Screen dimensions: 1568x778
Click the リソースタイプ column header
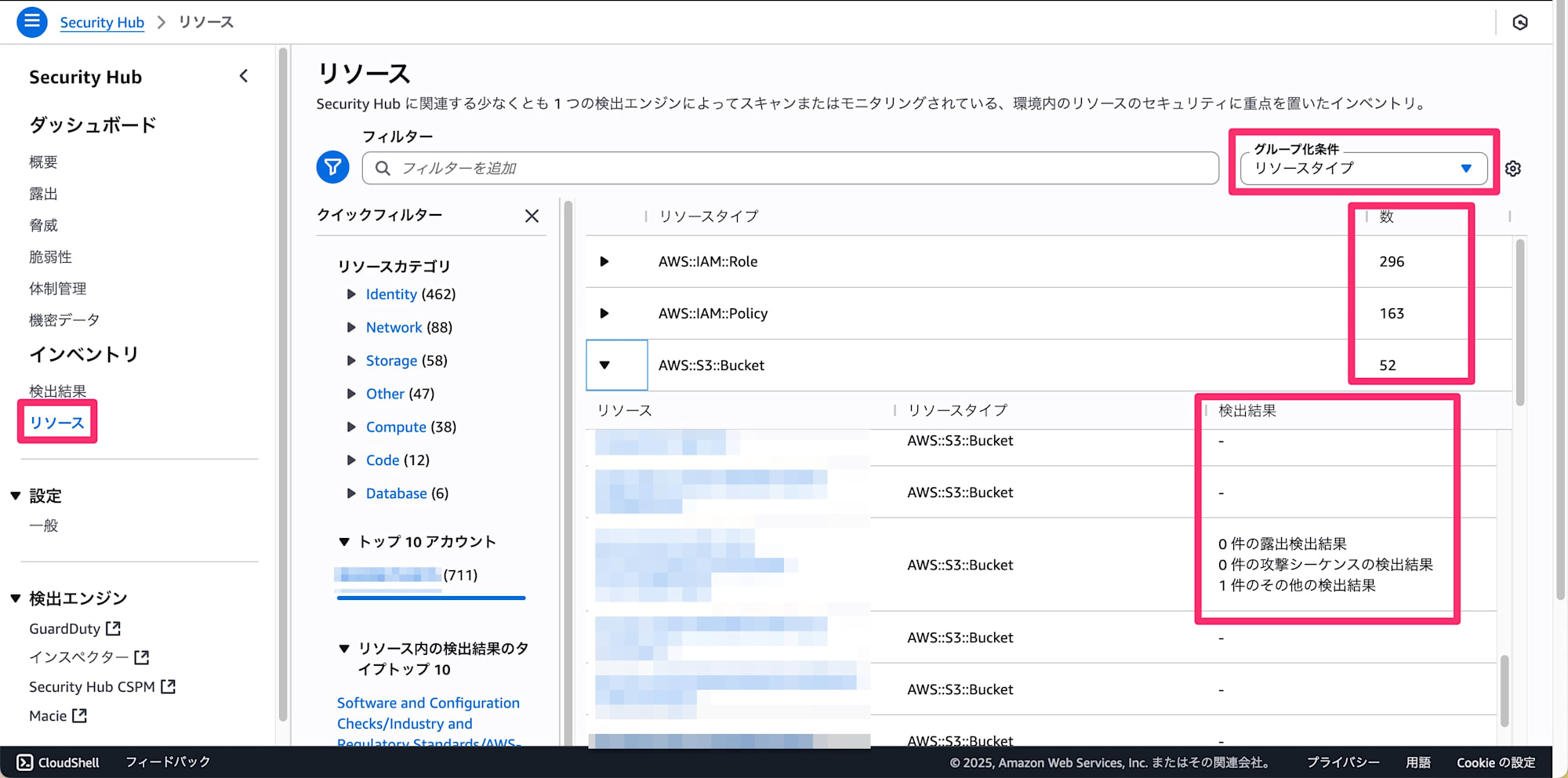tap(709, 216)
